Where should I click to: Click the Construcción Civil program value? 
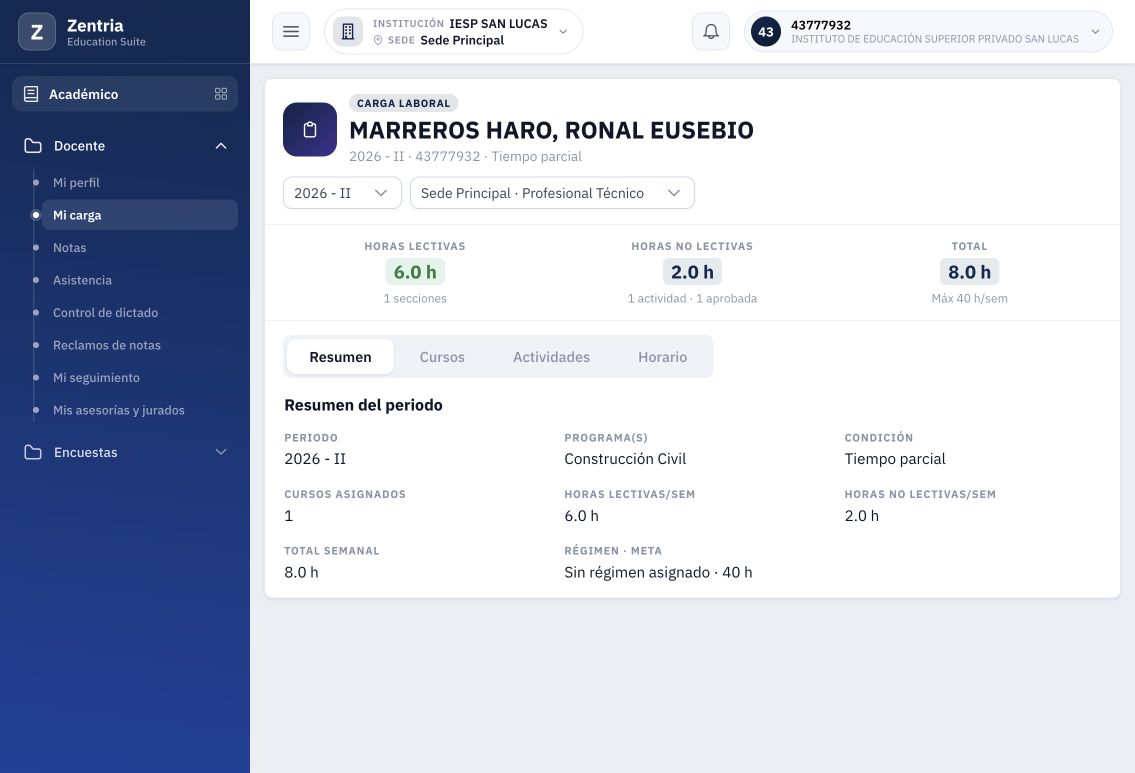[x=625, y=459]
